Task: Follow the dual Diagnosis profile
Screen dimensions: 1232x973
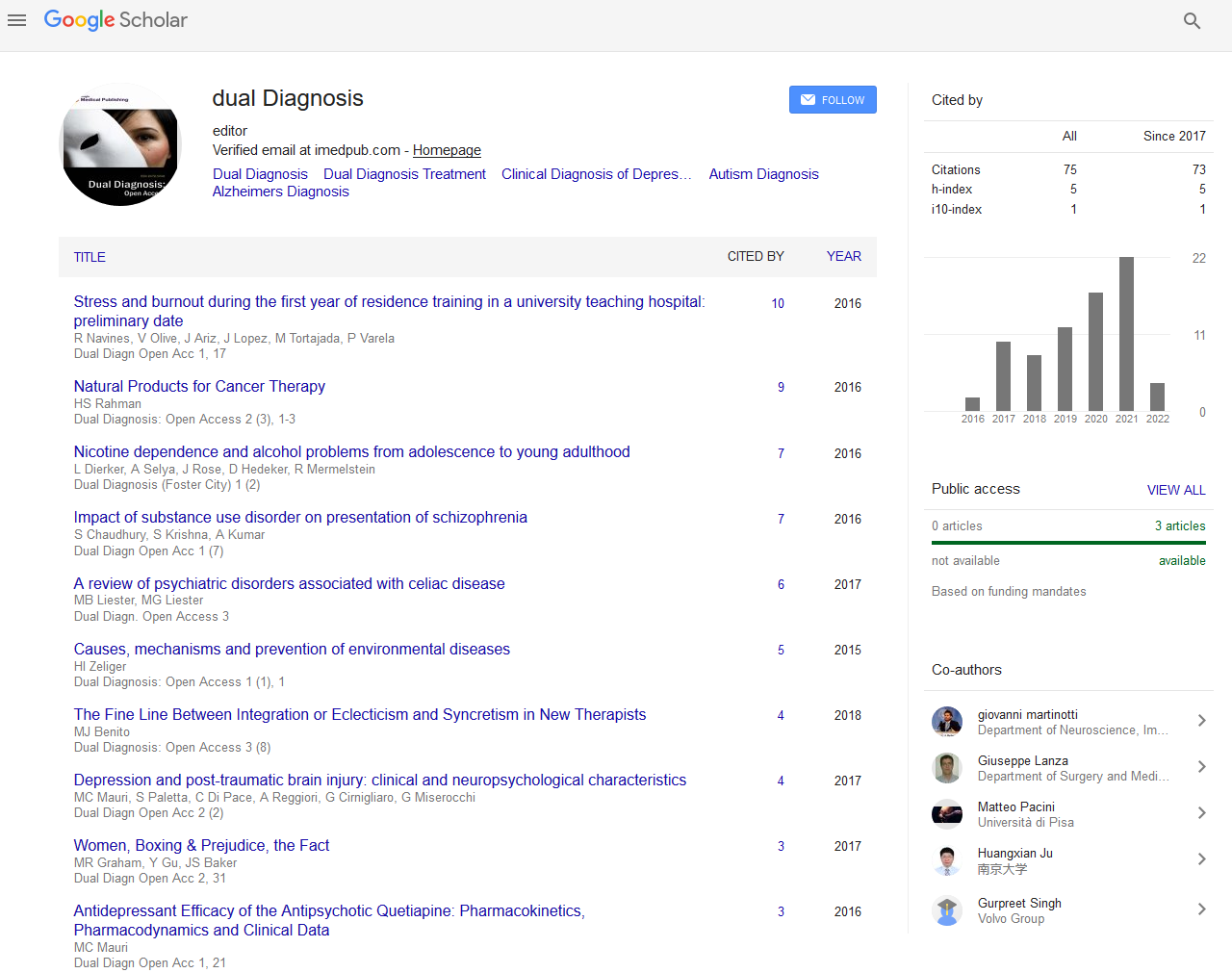Action: [833, 100]
